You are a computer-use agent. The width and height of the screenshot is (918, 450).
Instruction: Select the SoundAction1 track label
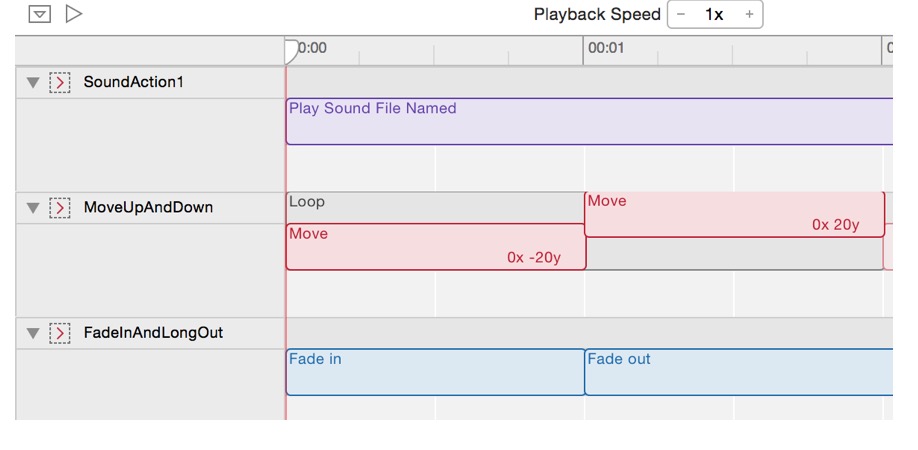(x=133, y=82)
